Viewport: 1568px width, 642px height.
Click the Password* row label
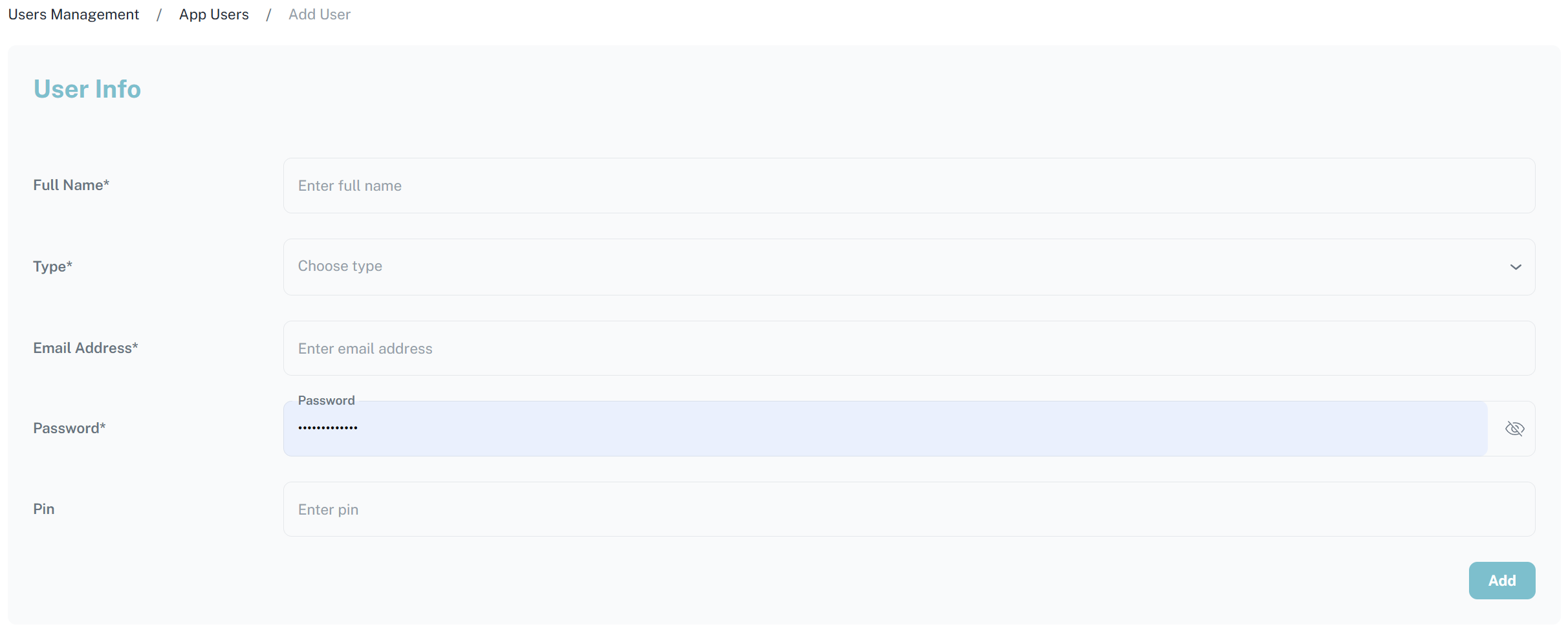tap(69, 428)
